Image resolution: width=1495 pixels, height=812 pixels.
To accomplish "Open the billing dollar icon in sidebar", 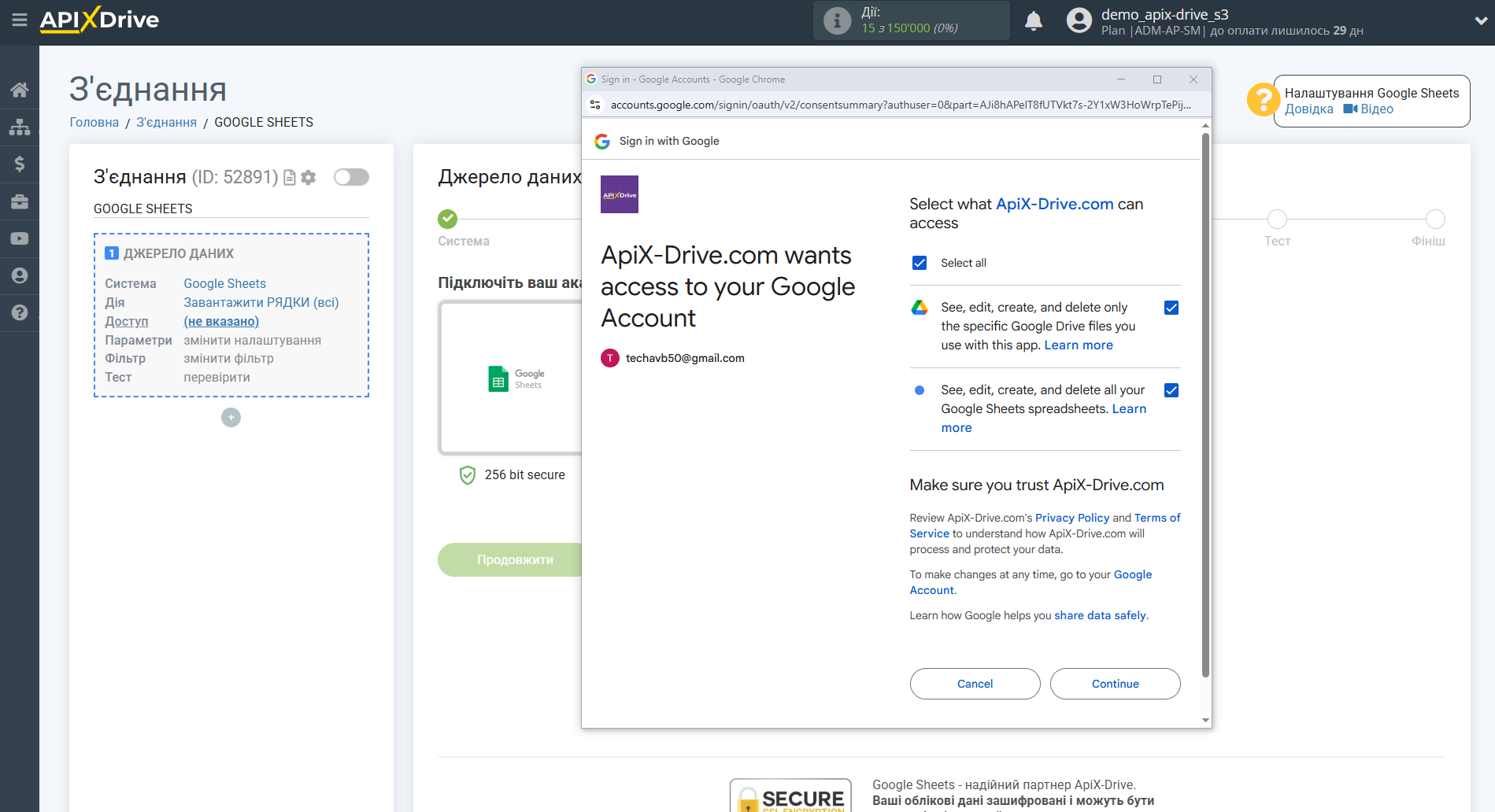I will (20, 164).
